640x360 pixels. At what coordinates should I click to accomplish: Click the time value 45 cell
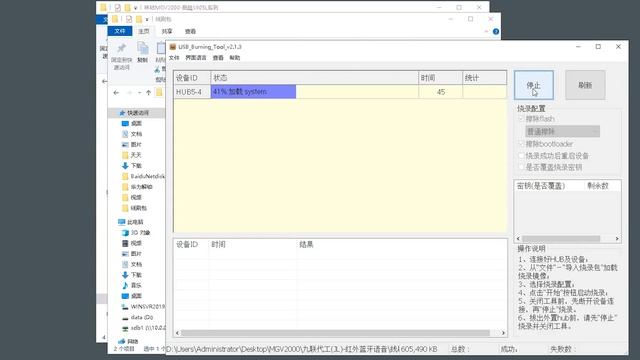[441, 92]
